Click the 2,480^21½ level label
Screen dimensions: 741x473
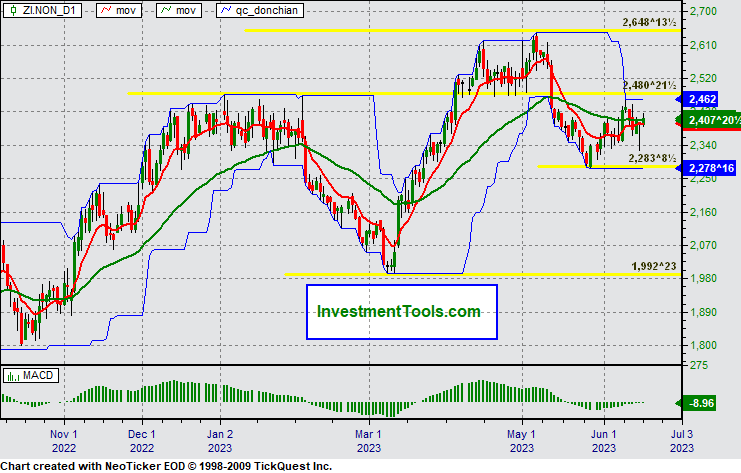point(649,85)
